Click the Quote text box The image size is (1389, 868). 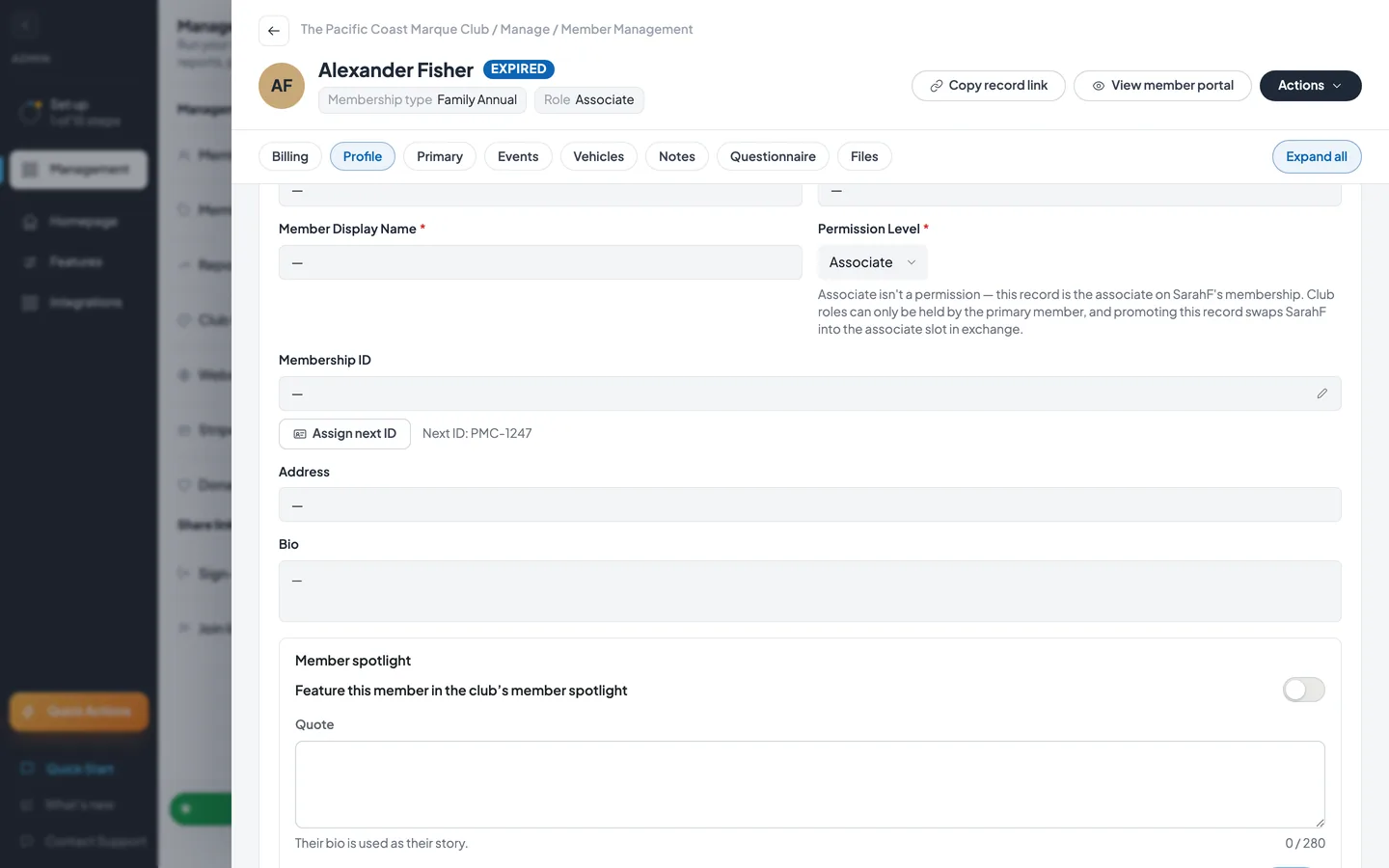pos(810,784)
